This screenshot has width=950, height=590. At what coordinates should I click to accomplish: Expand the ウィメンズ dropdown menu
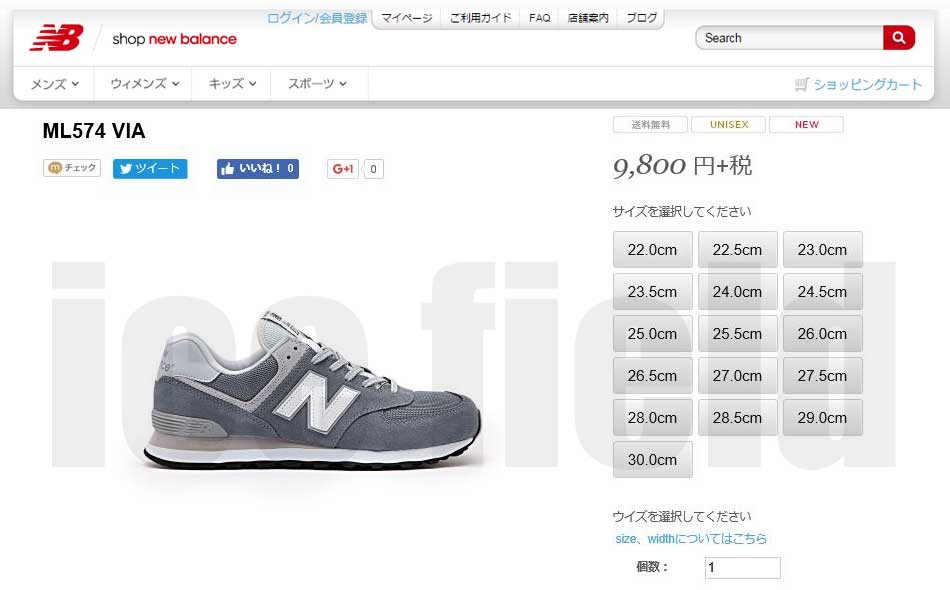tap(144, 84)
